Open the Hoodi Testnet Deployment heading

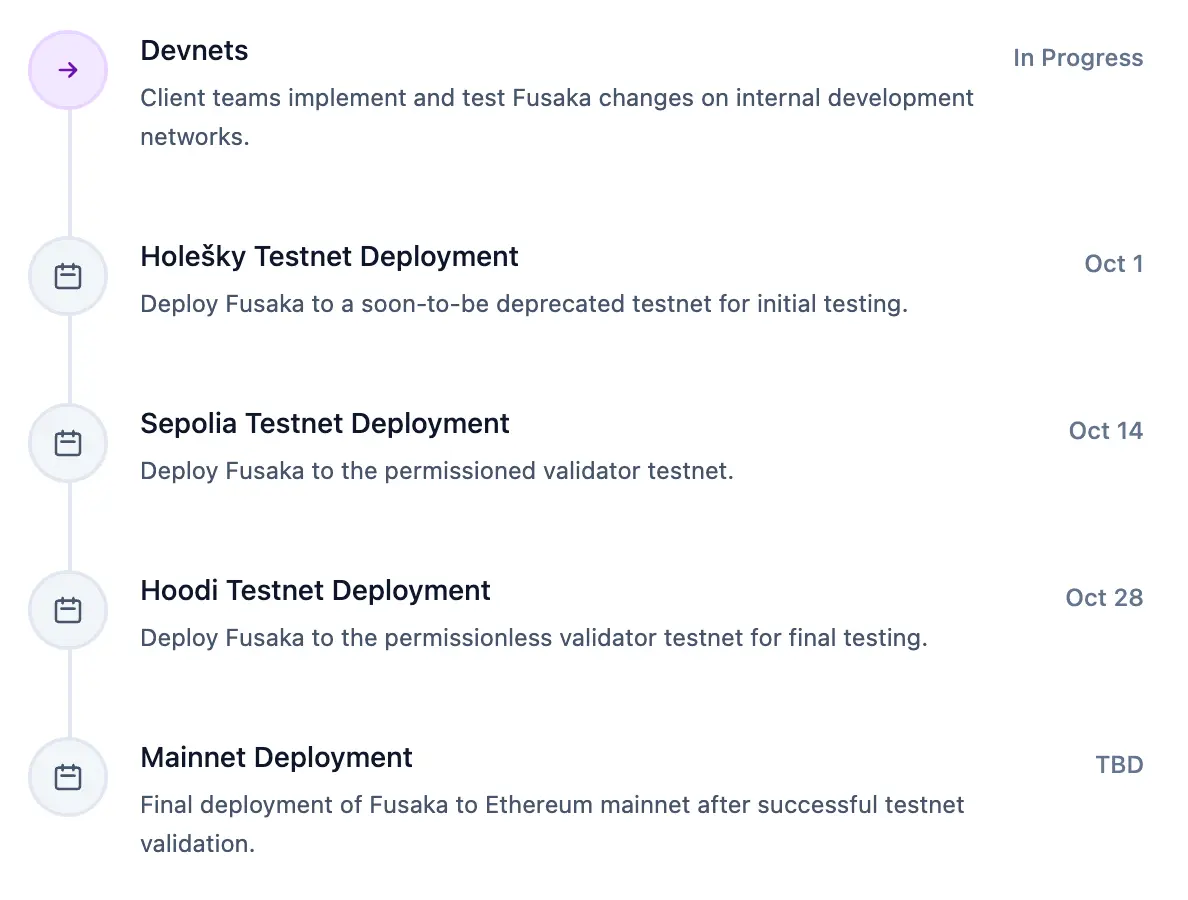[x=315, y=591]
